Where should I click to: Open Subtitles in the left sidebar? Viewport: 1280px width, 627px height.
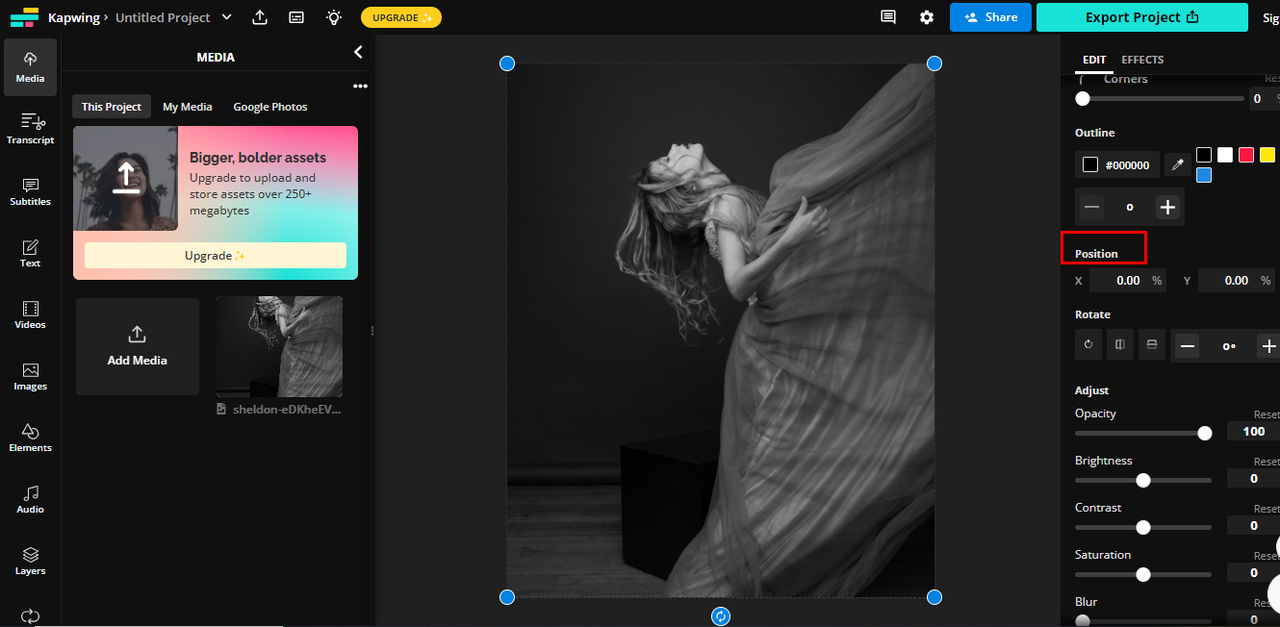pos(30,191)
